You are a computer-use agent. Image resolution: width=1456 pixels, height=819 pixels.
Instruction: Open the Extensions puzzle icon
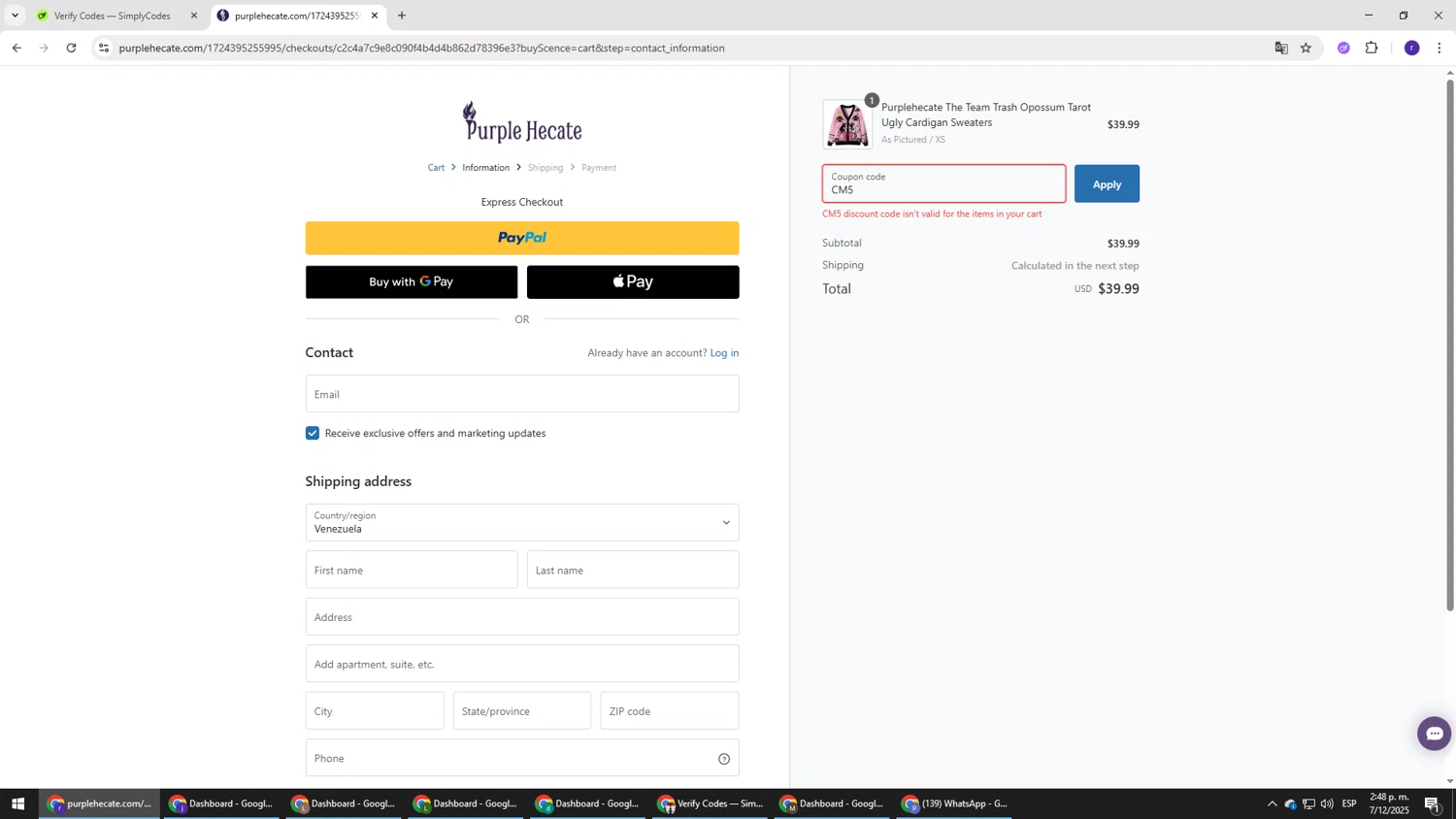(x=1372, y=48)
